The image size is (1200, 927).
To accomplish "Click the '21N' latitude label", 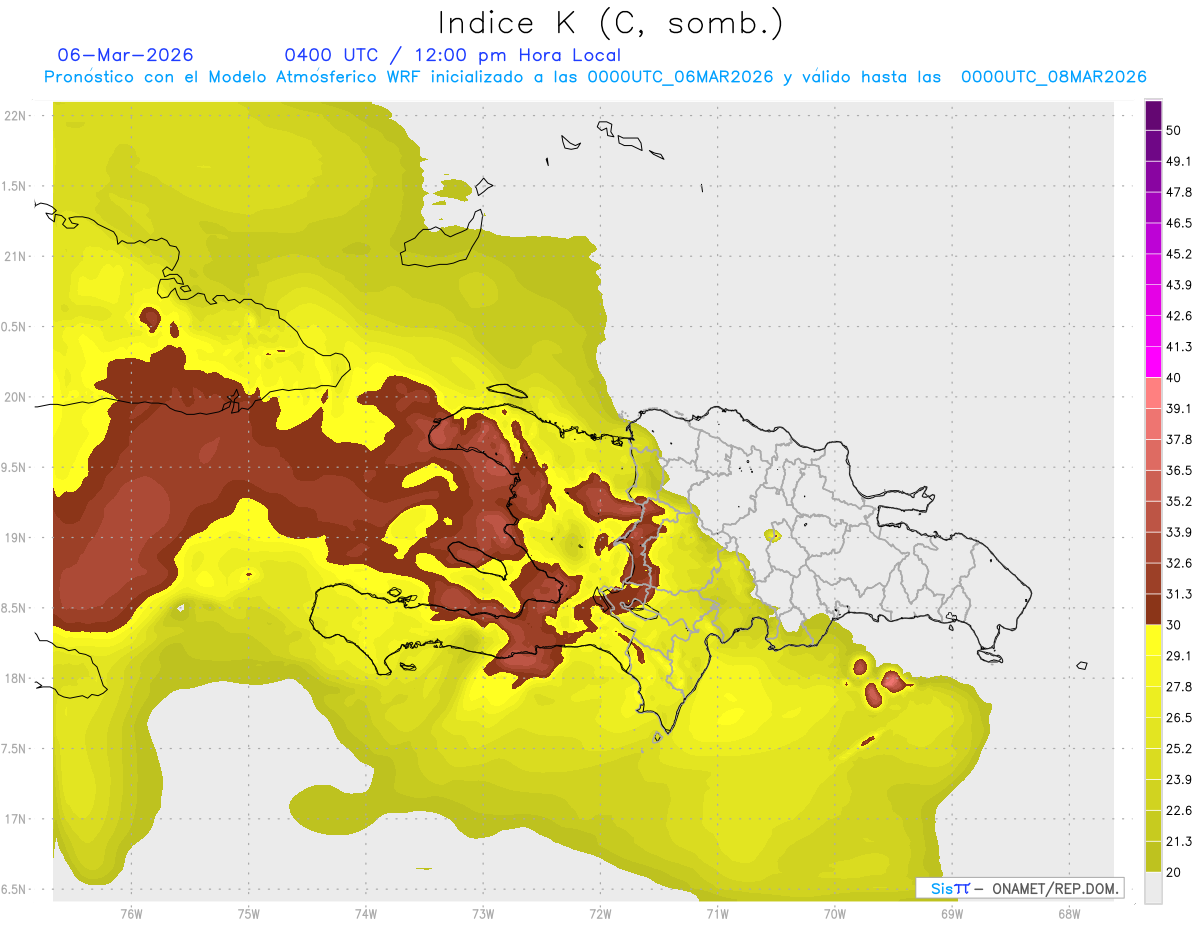I will coord(17,256).
